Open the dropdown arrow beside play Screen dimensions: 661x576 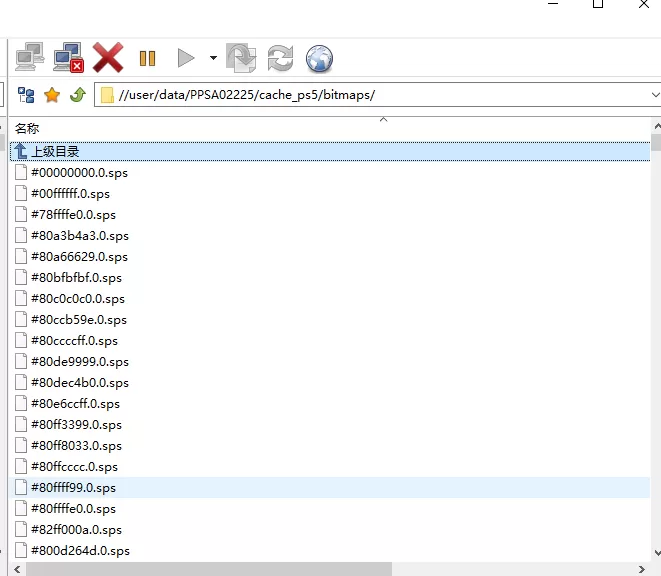point(213,58)
